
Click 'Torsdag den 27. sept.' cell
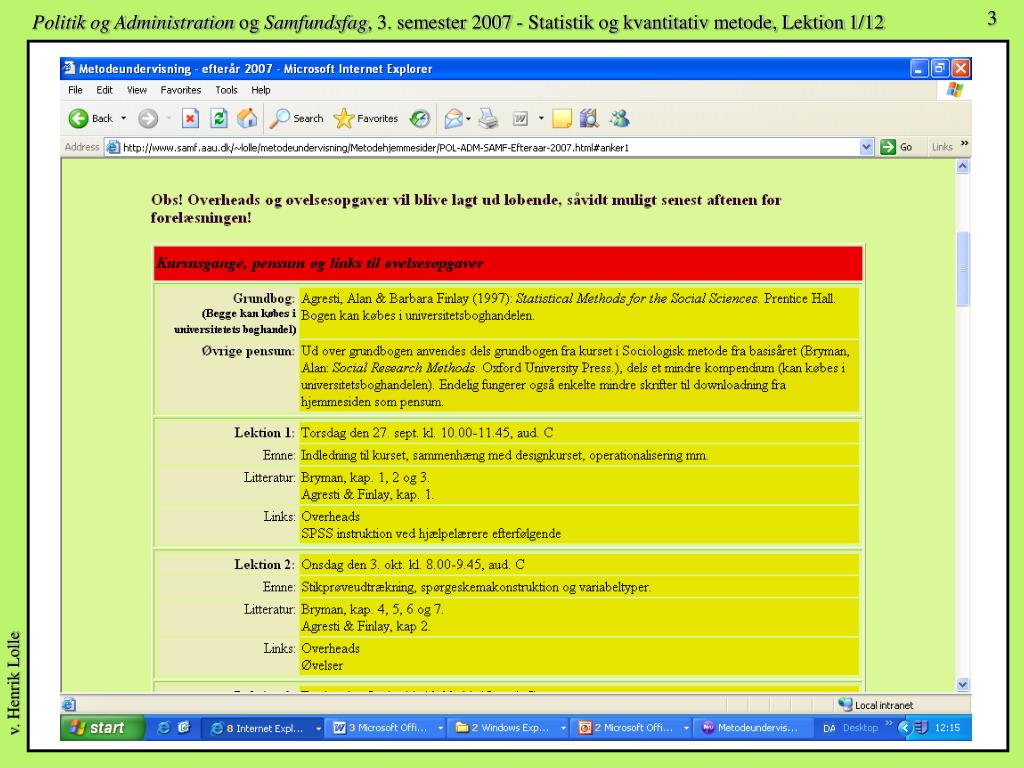pos(579,433)
